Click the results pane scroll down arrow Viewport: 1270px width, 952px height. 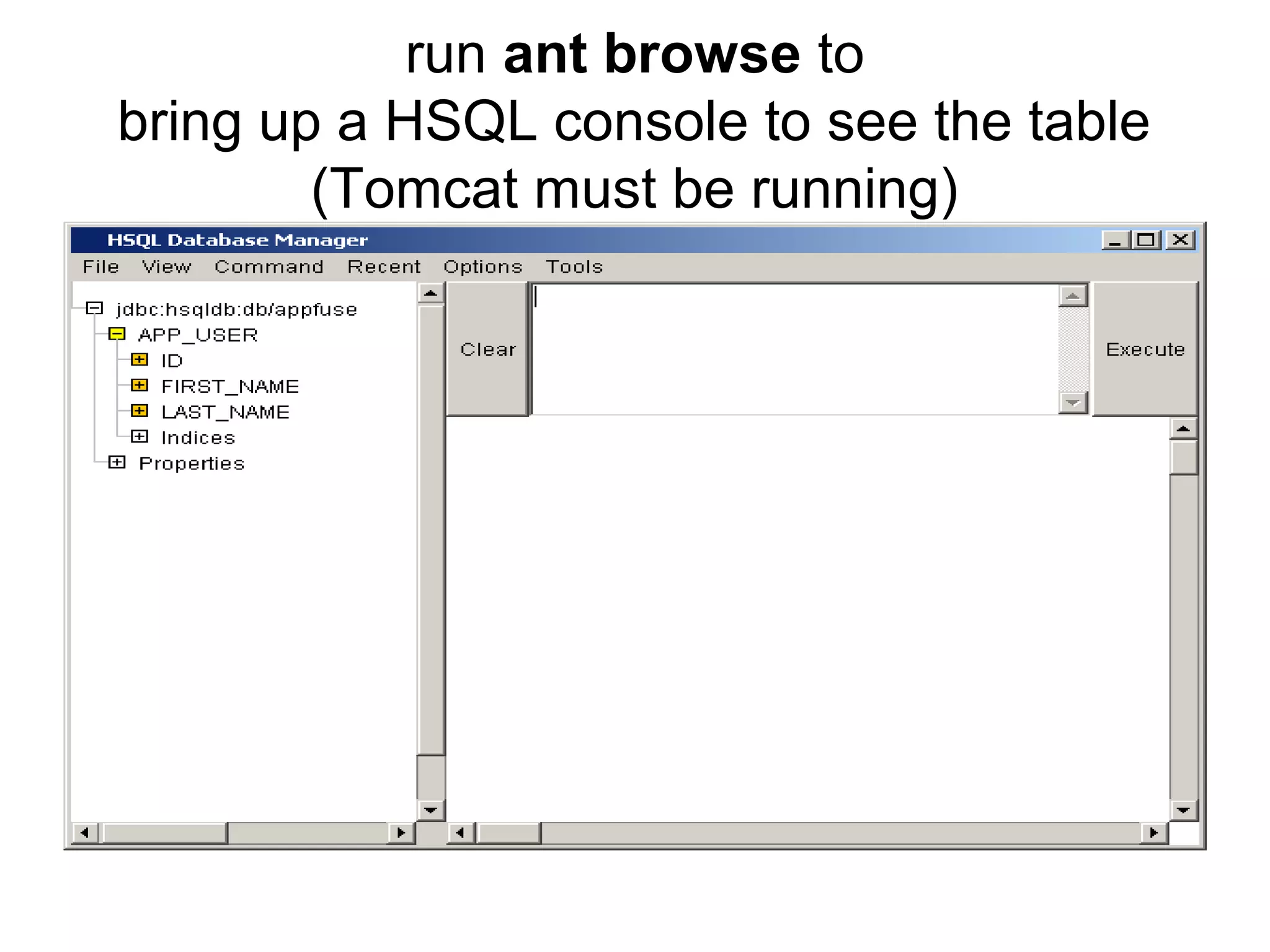pos(1183,810)
